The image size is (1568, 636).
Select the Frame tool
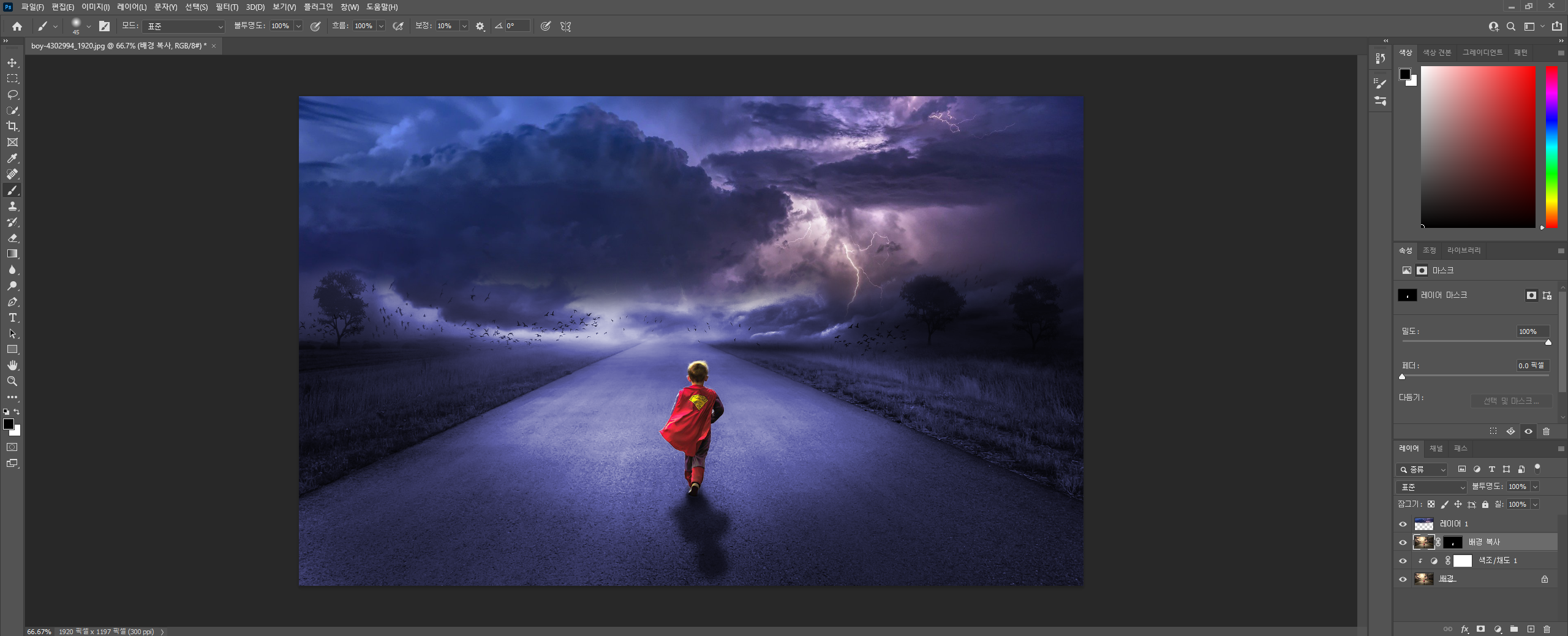(x=12, y=142)
